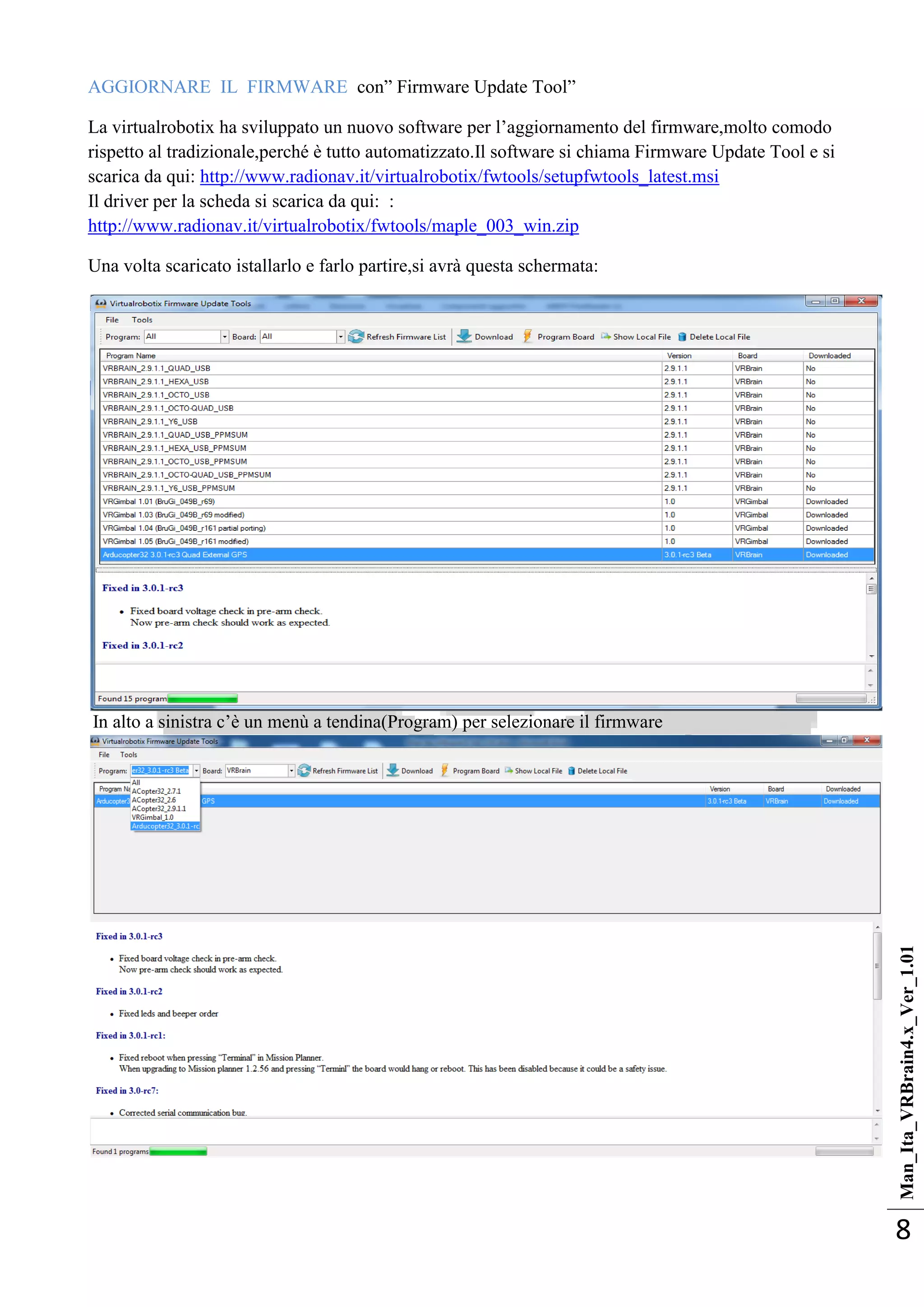Image resolution: width=924 pixels, height=1307 pixels.
Task: Click green progress bar in bottom window status bar
Action: click(178, 1152)
